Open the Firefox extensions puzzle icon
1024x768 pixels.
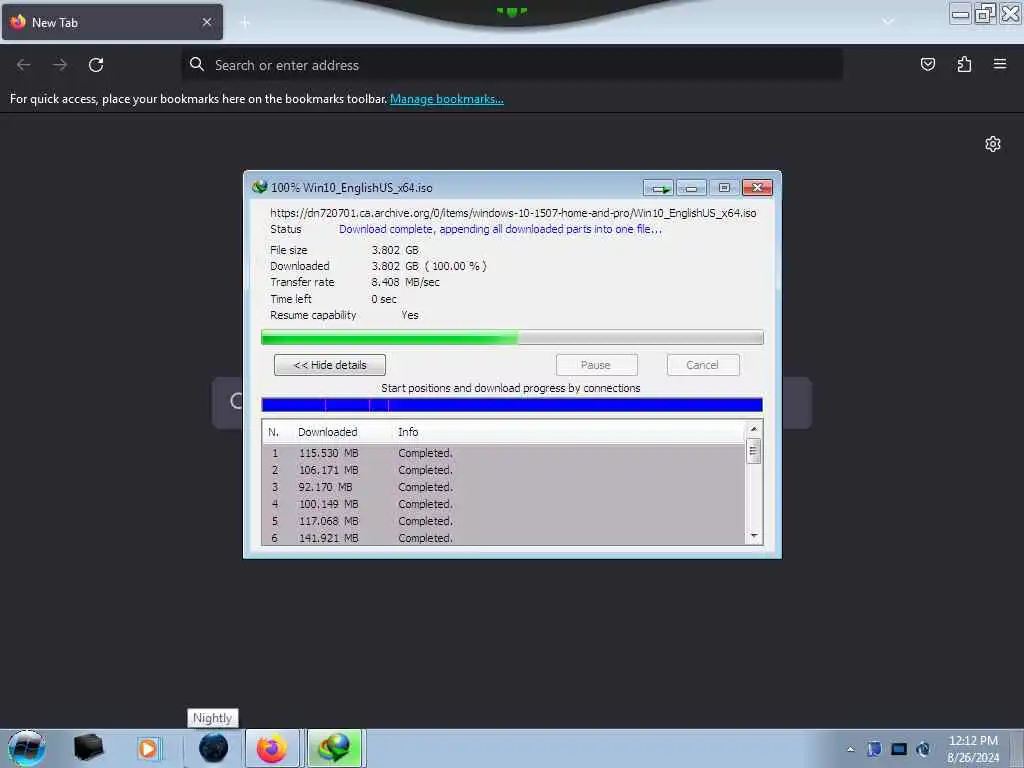point(964,64)
